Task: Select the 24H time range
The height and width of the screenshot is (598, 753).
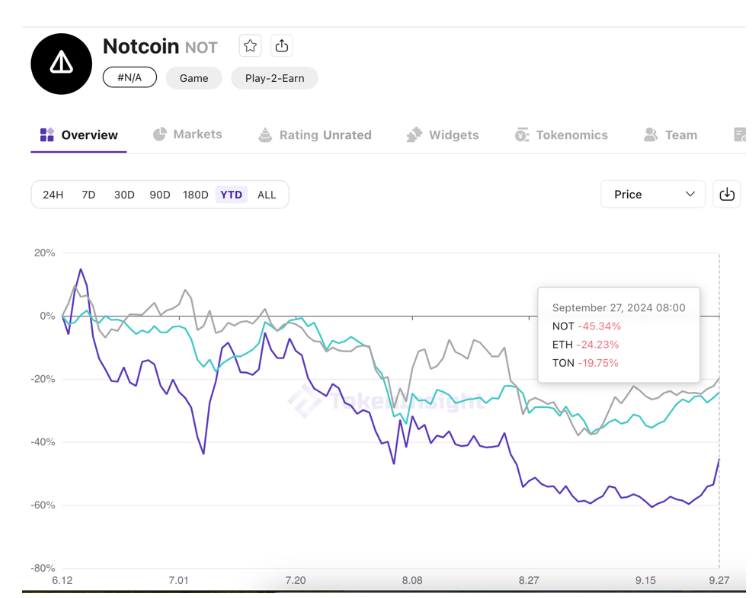Action: [53, 195]
